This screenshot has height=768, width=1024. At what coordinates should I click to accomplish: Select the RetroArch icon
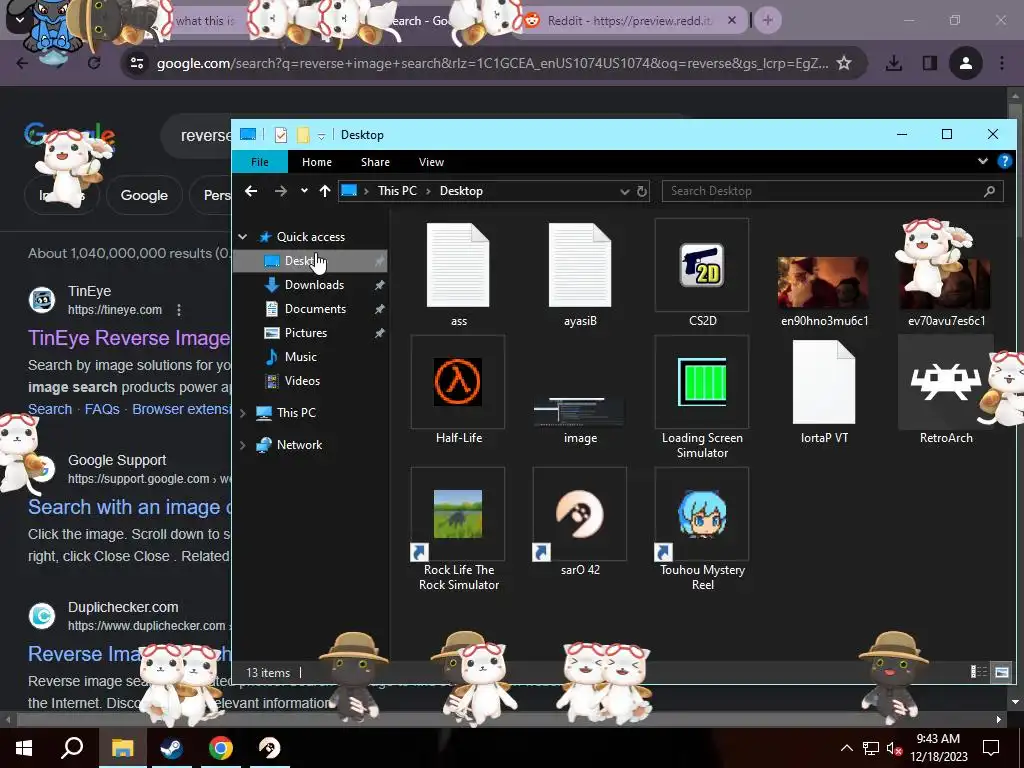(946, 381)
